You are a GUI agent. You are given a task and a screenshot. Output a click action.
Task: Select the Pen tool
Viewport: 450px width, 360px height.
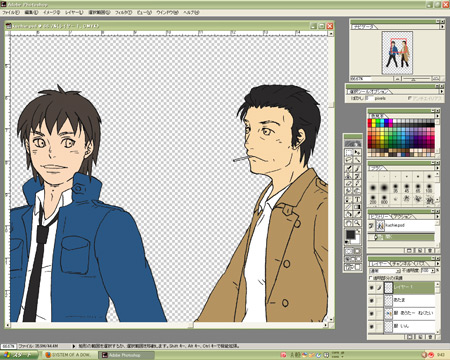(348, 199)
